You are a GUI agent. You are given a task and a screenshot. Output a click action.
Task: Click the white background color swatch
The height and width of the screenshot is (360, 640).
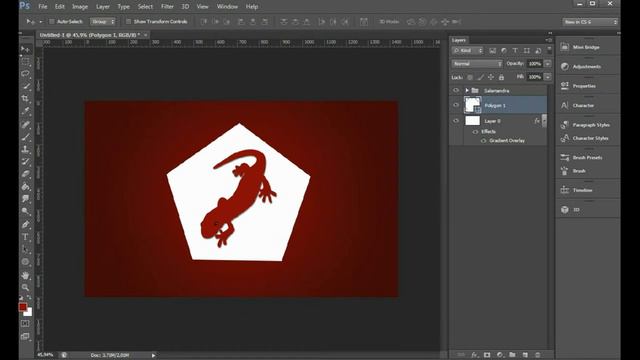(29, 312)
